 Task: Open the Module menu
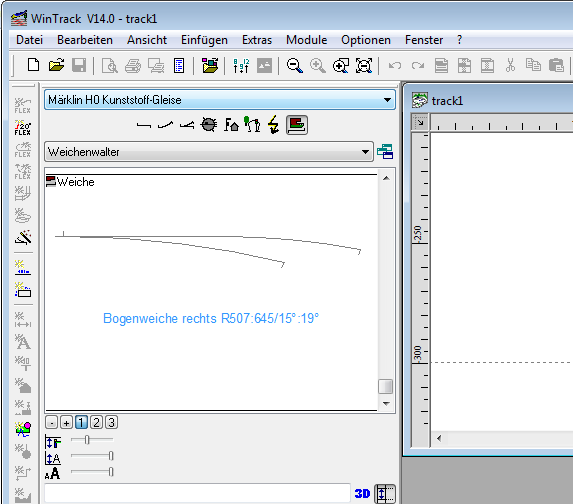click(306, 40)
